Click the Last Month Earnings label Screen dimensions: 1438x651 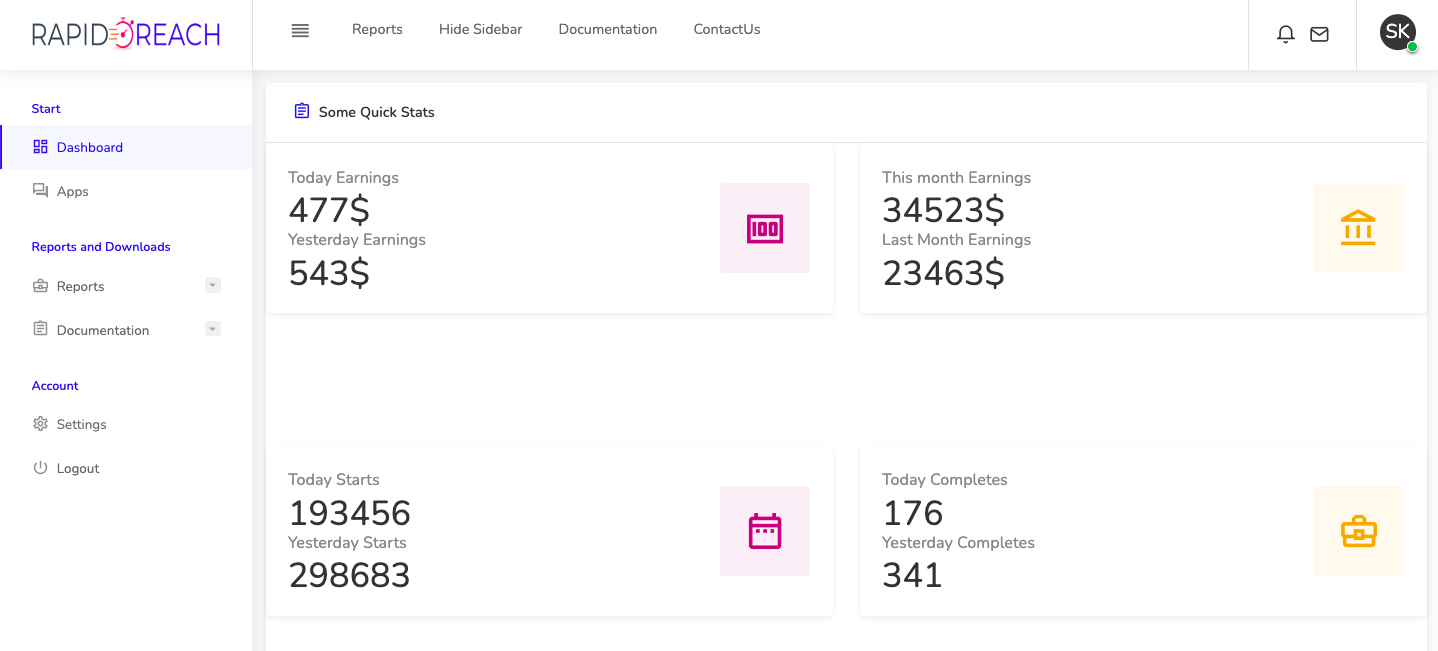[x=956, y=240]
